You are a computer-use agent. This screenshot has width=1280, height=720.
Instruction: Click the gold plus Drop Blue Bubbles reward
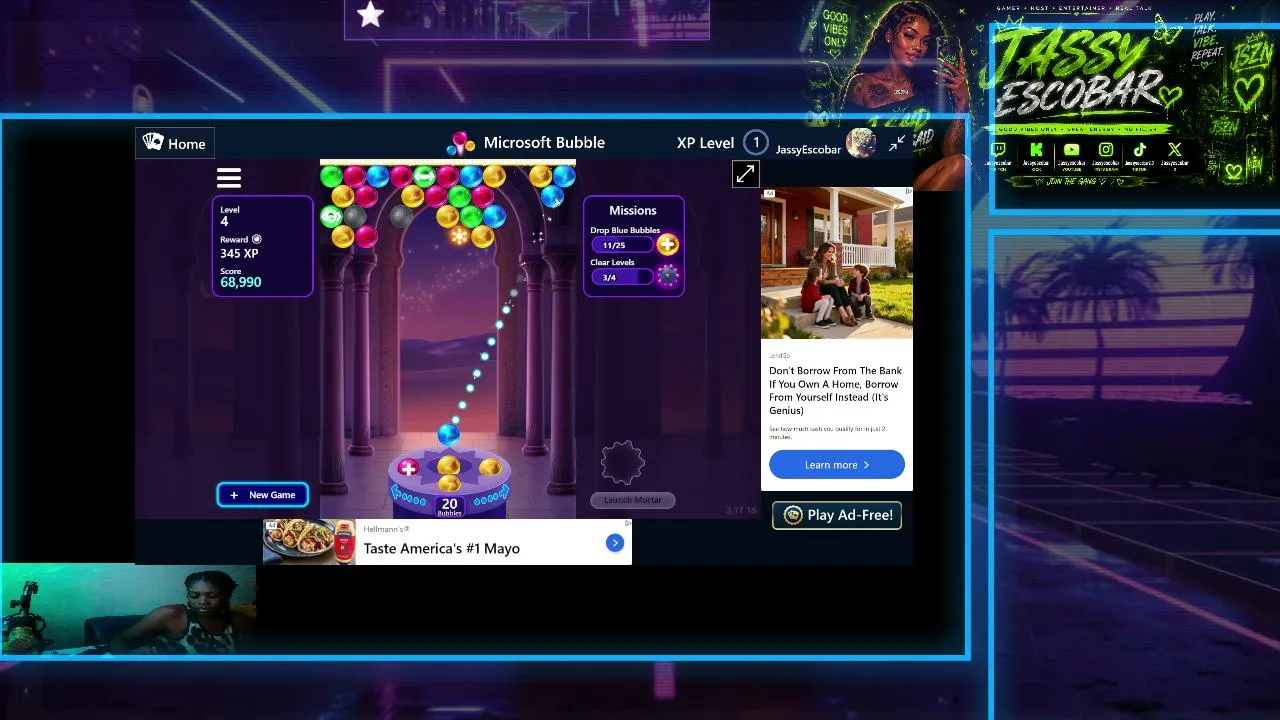click(x=667, y=244)
